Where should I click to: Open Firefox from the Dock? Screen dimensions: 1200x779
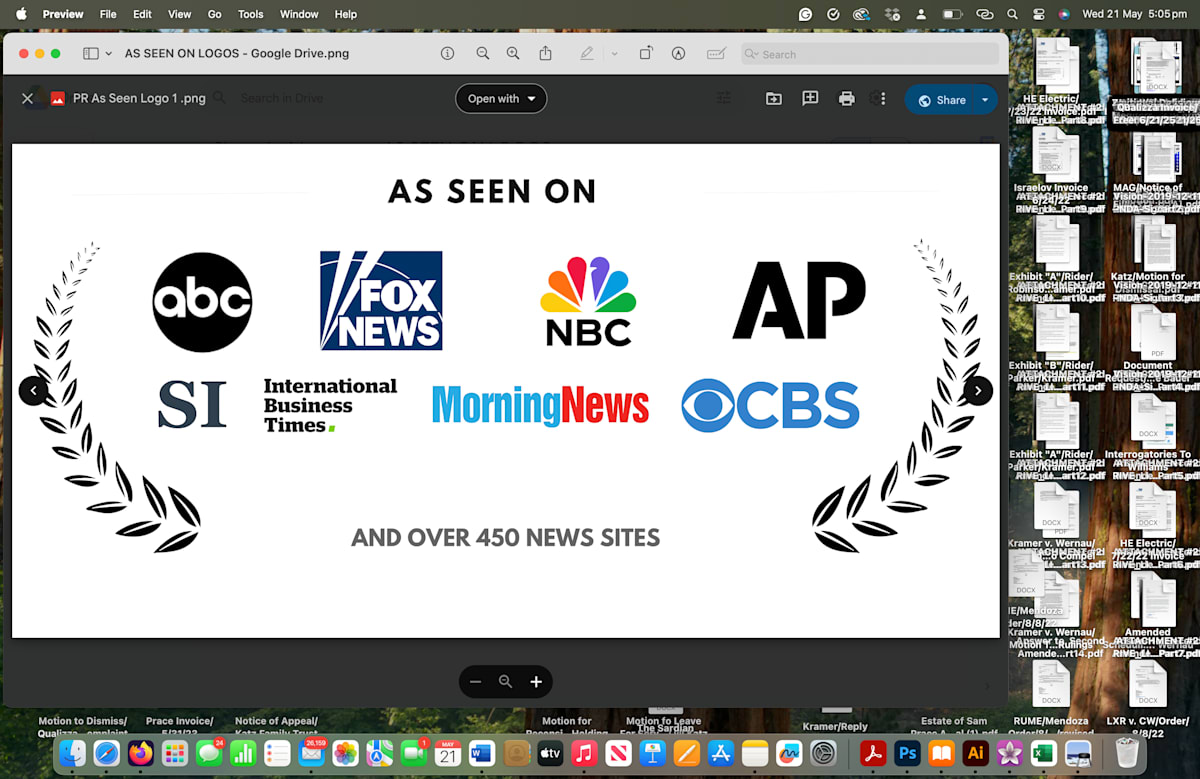141,752
